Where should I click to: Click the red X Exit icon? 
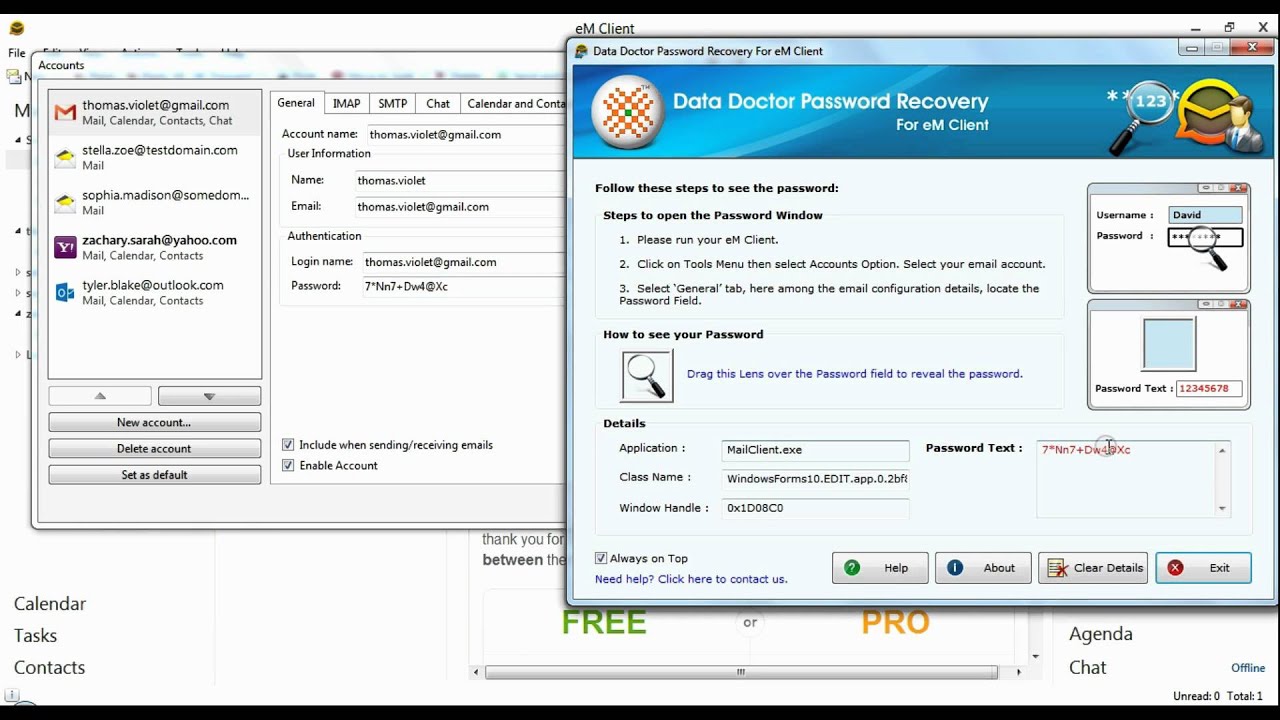click(1175, 568)
